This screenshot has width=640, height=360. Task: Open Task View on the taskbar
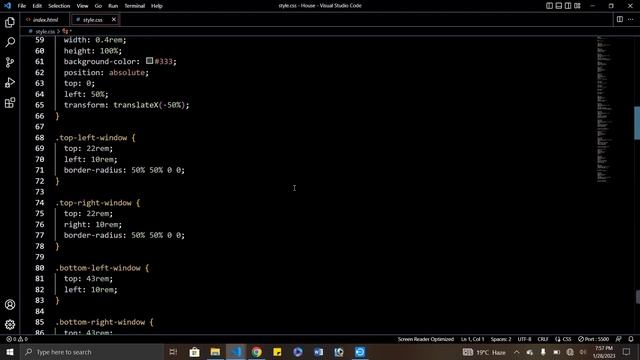[173, 352]
